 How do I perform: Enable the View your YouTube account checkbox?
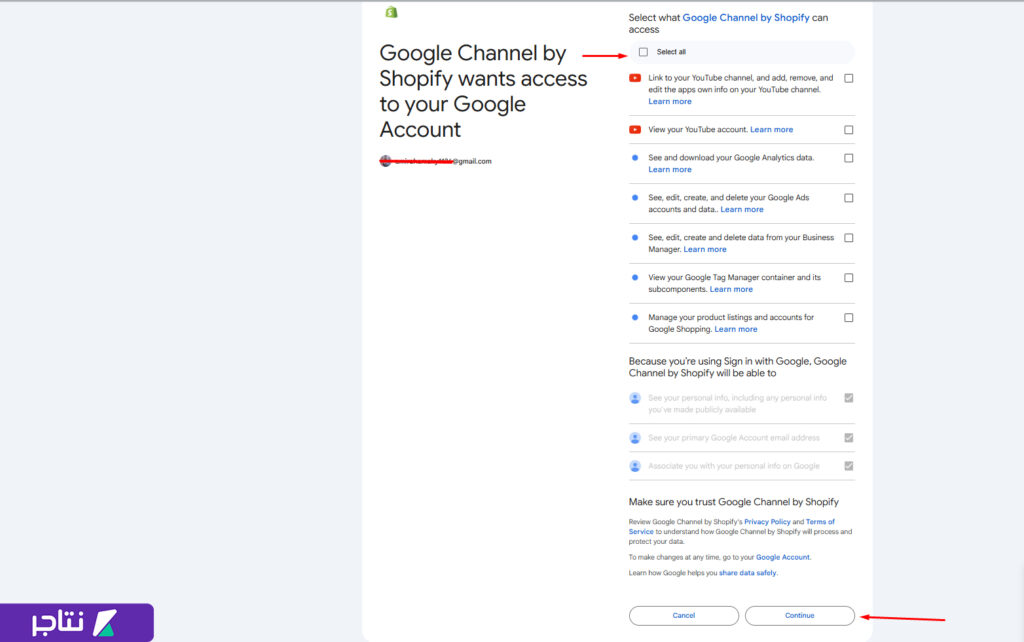pos(848,129)
